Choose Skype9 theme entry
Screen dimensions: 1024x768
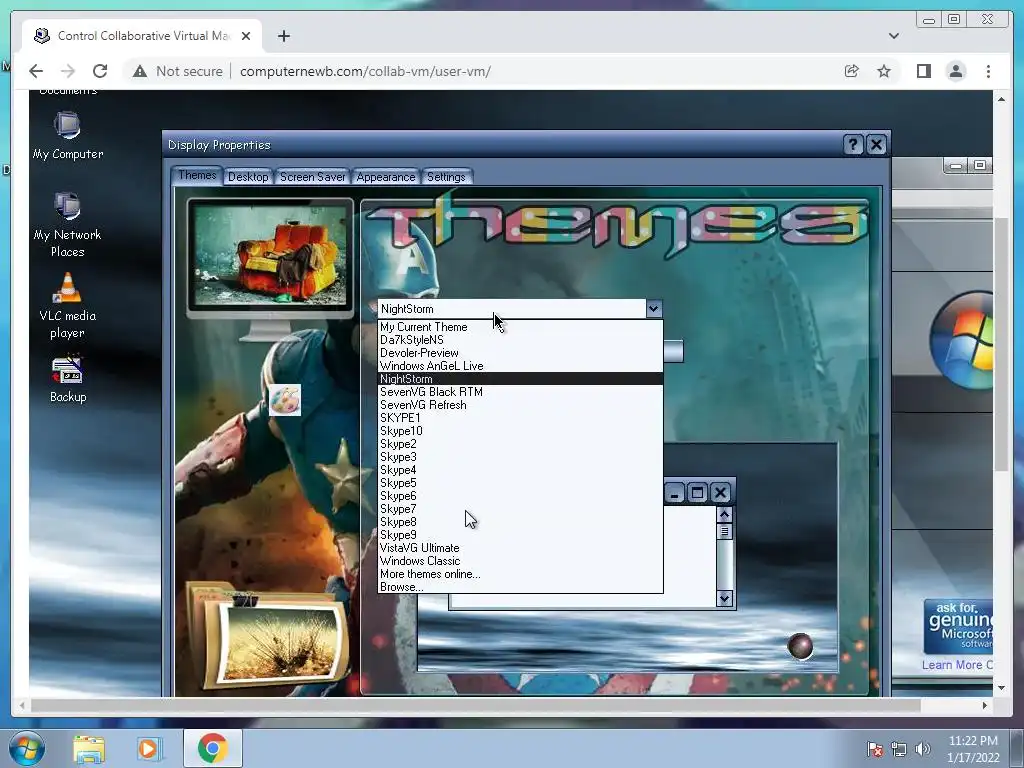click(520, 535)
